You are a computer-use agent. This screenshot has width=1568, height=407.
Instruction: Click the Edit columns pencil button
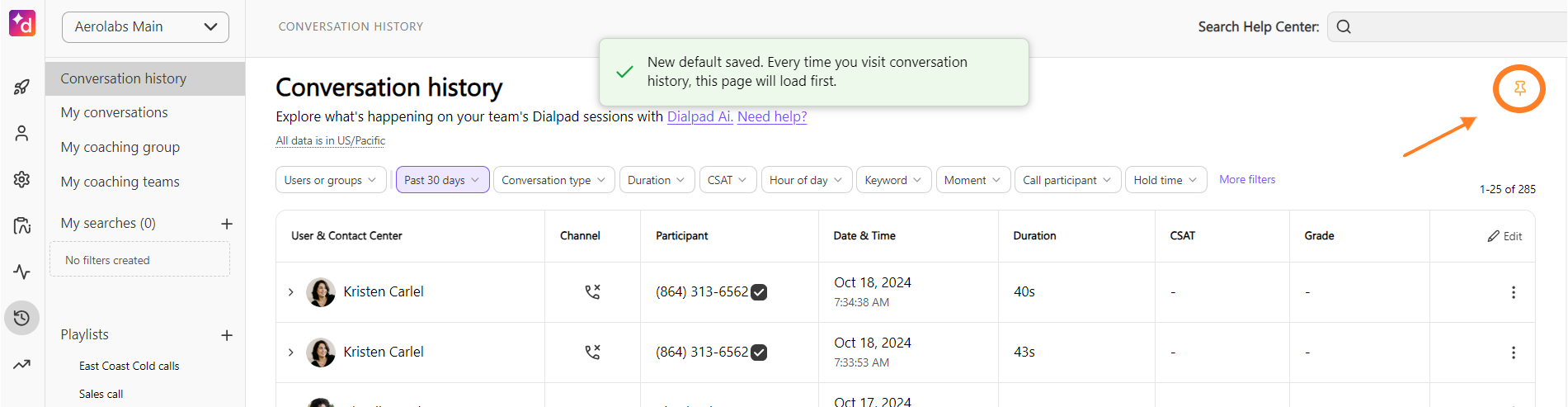(1504, 236)
